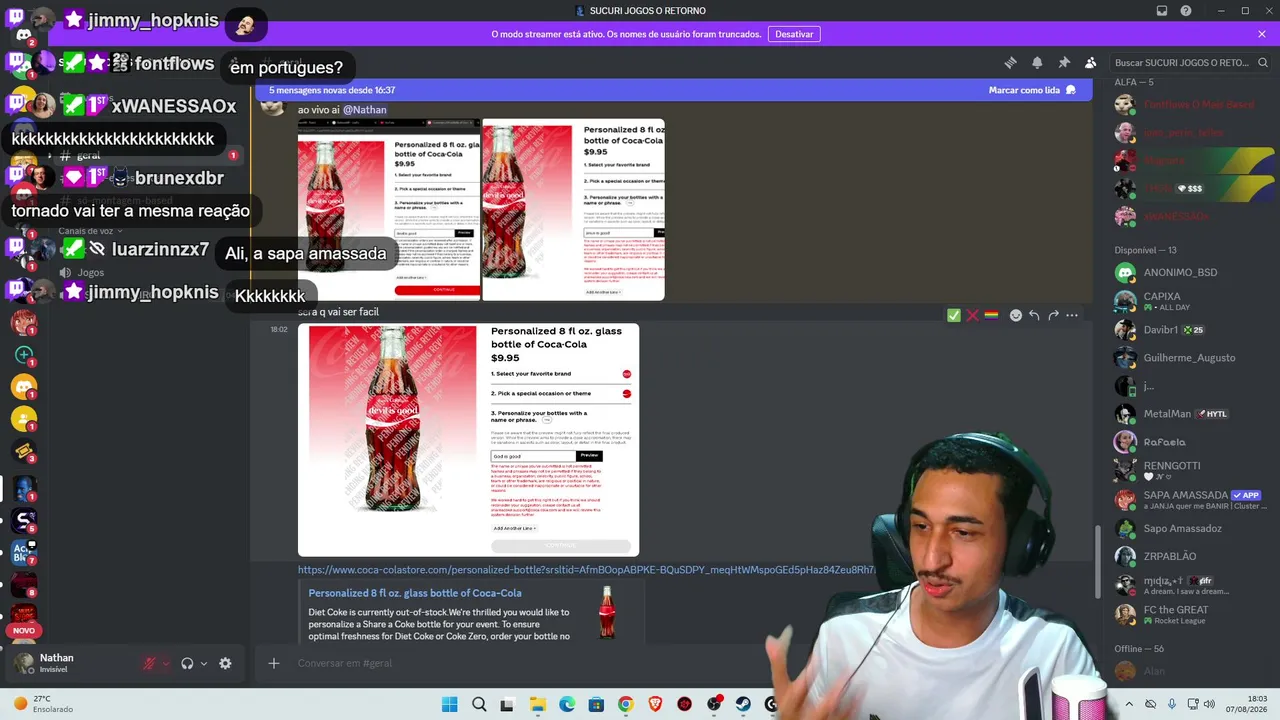Image resolution: width=1280 pixels, height=720 pixels.
Task: Launch Microsoft Edge from taskbar
Action: click(567, 704)
